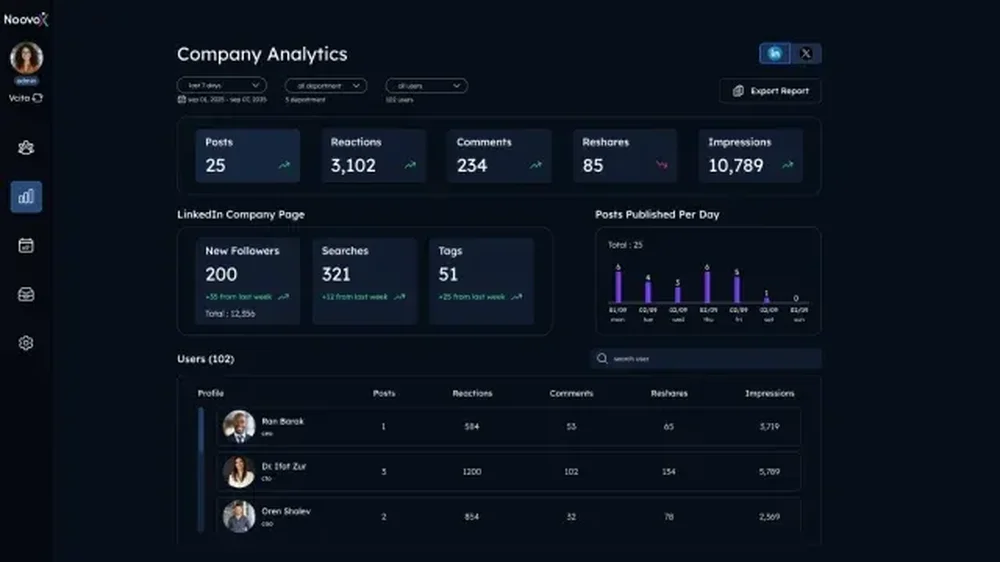Viewport: 1000px width, 562px height.
Task: Click Oren Shalev's reactions value 854
Action: (x=472, y=517)
